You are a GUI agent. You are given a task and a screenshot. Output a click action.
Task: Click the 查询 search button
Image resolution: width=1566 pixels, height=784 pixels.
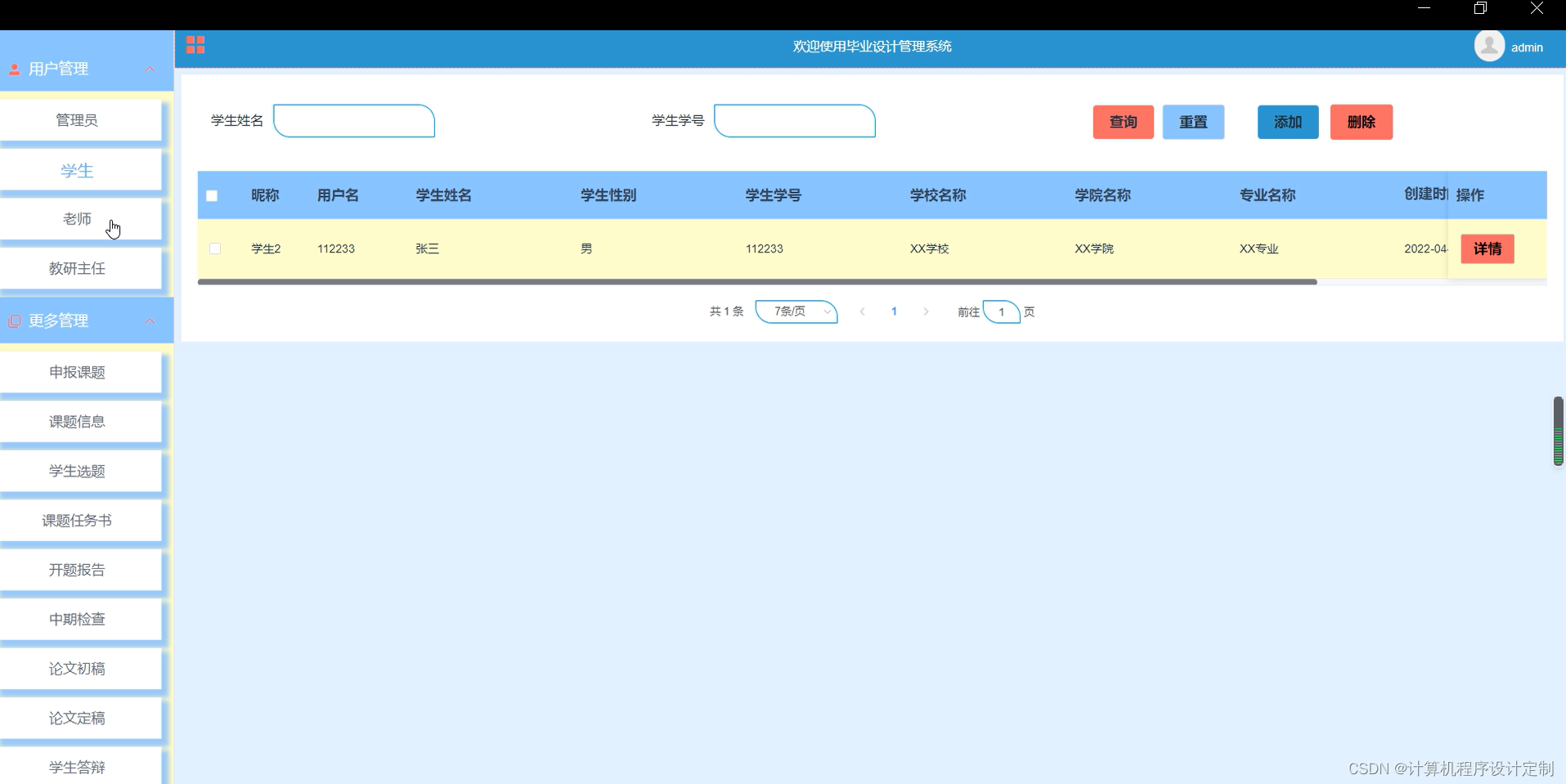[1123, 122]
